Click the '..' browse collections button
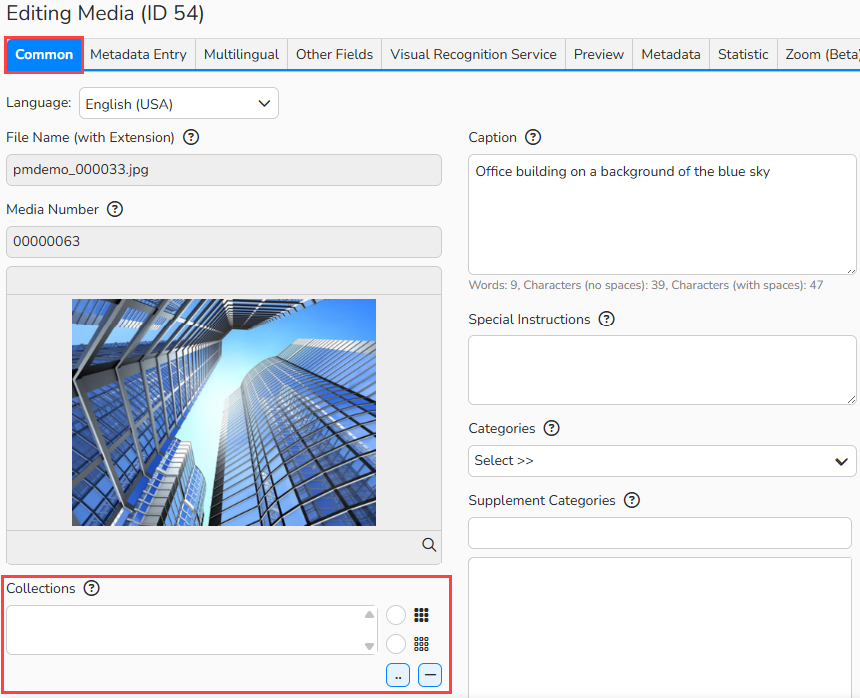This screenshot has height=698, width=860. 398,675
